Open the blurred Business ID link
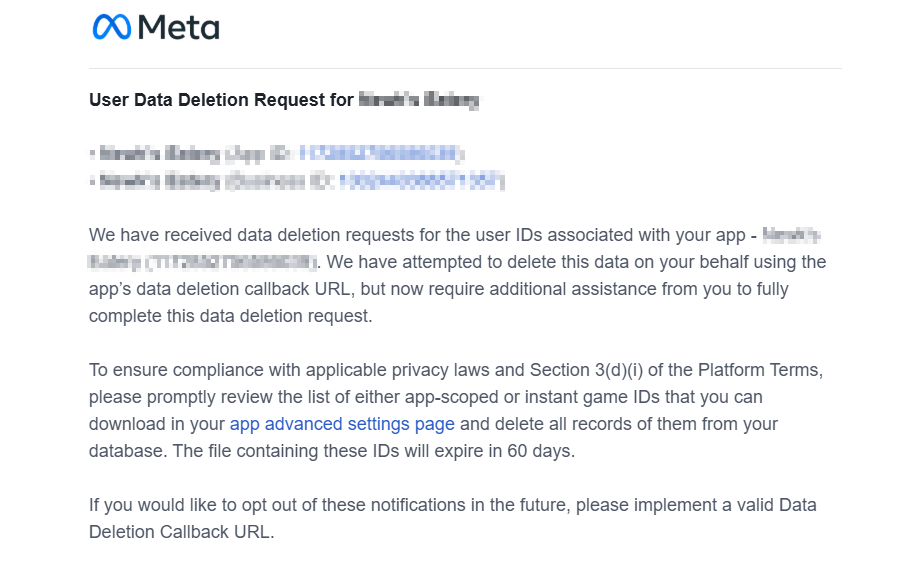This screenshot has height=566, width=915. tap(421, 181)
